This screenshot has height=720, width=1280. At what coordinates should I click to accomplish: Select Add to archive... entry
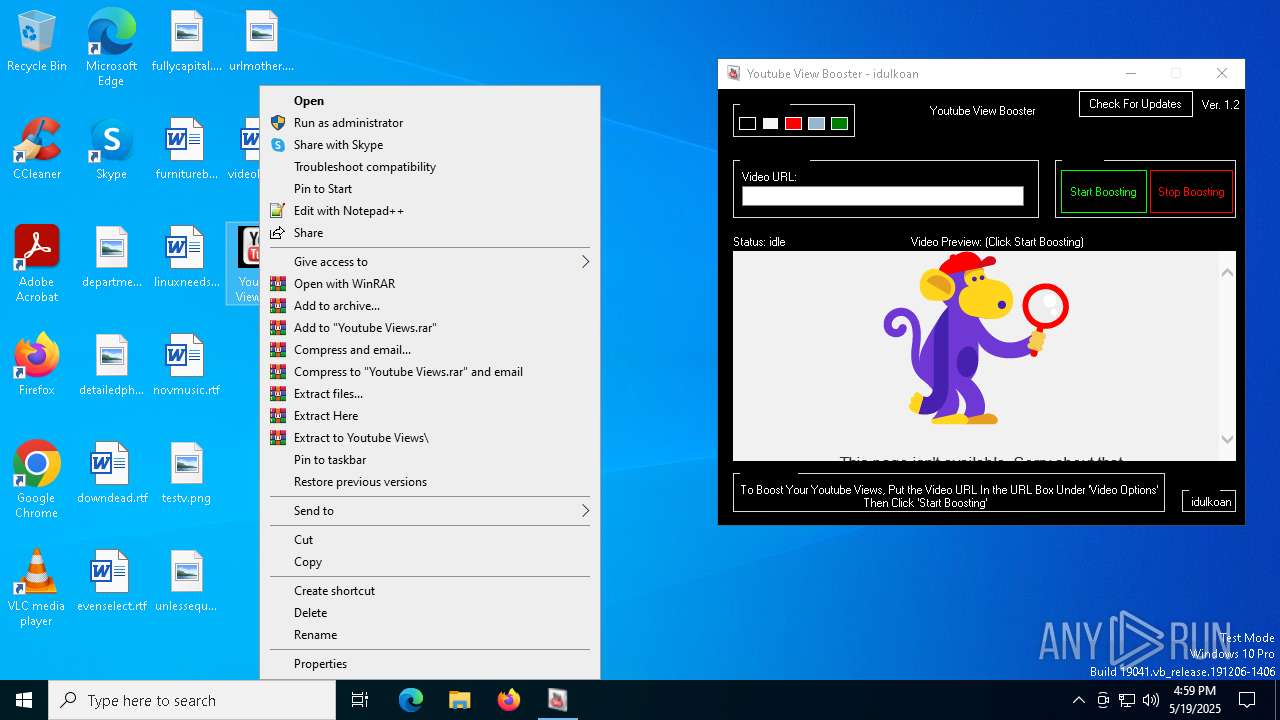coord(430,306)
